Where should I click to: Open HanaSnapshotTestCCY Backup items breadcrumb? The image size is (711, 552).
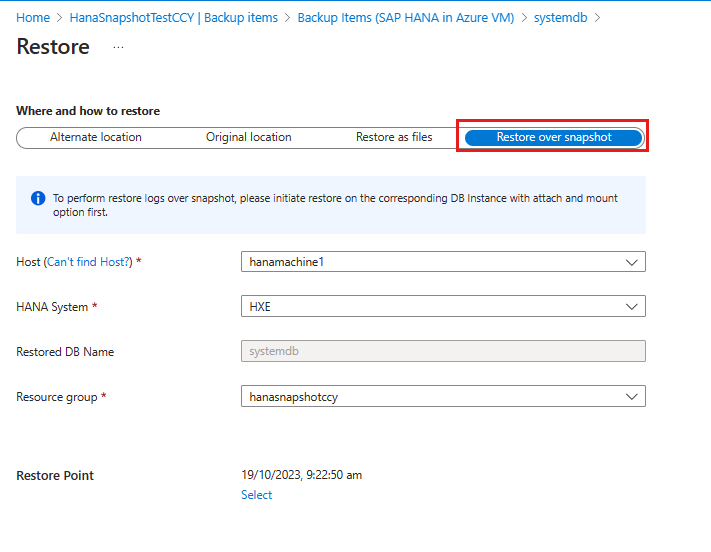point(174,18)
